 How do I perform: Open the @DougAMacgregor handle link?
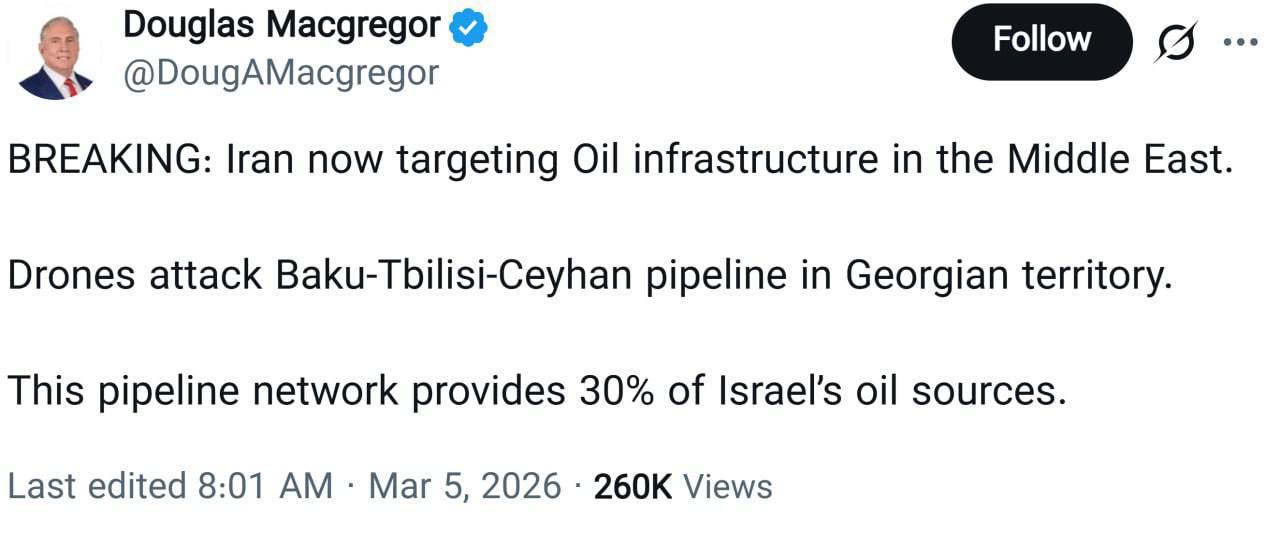280,72
